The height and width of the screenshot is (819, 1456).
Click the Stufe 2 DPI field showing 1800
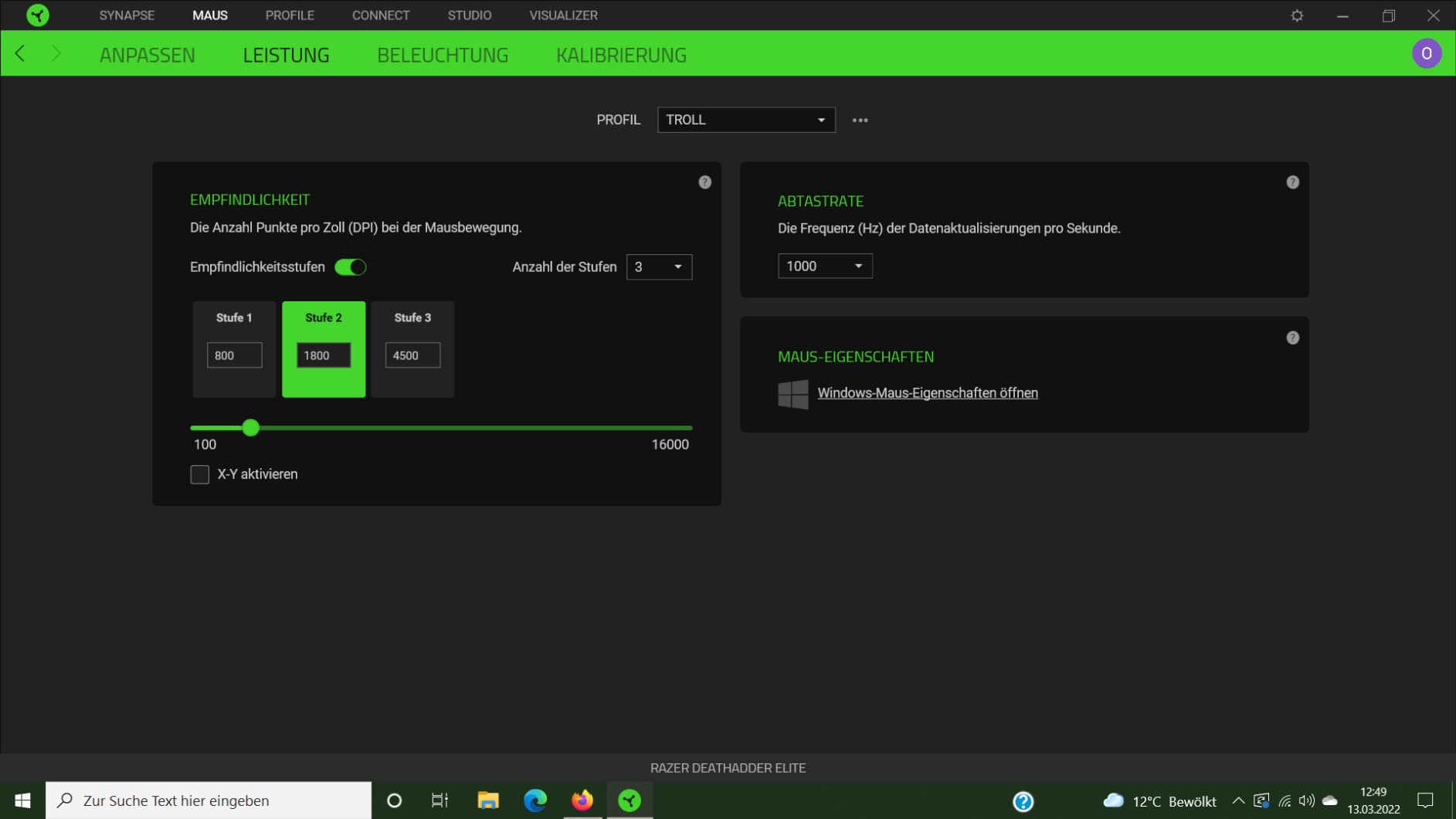[x=324, y=355]
